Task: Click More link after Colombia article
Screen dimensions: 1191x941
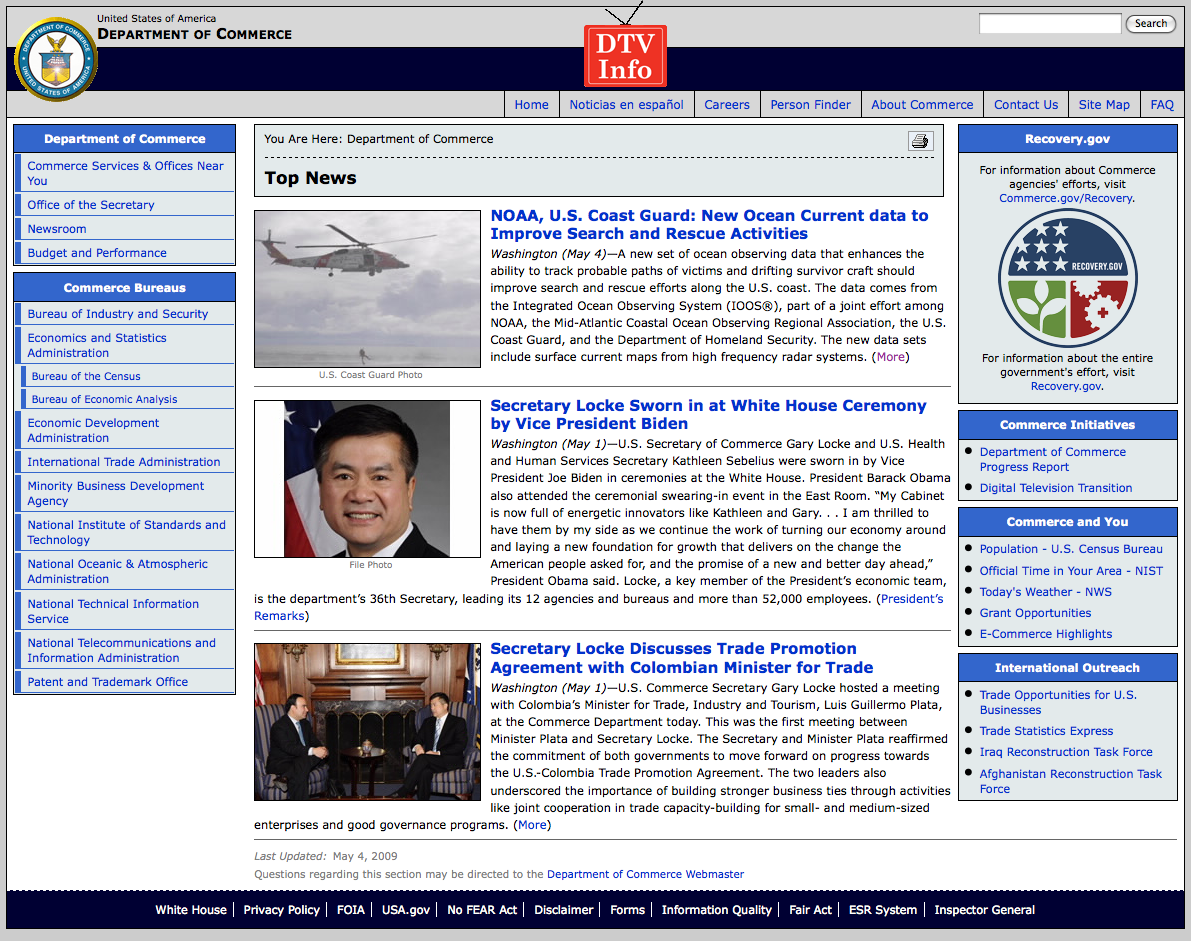Action: [x=532, y=825]
